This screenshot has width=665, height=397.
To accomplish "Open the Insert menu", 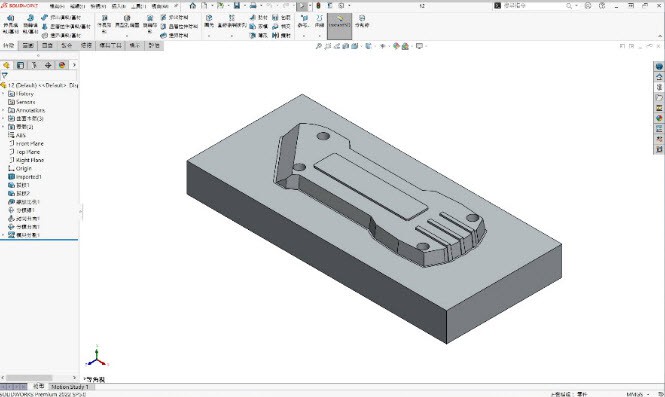I will (118, 6).
